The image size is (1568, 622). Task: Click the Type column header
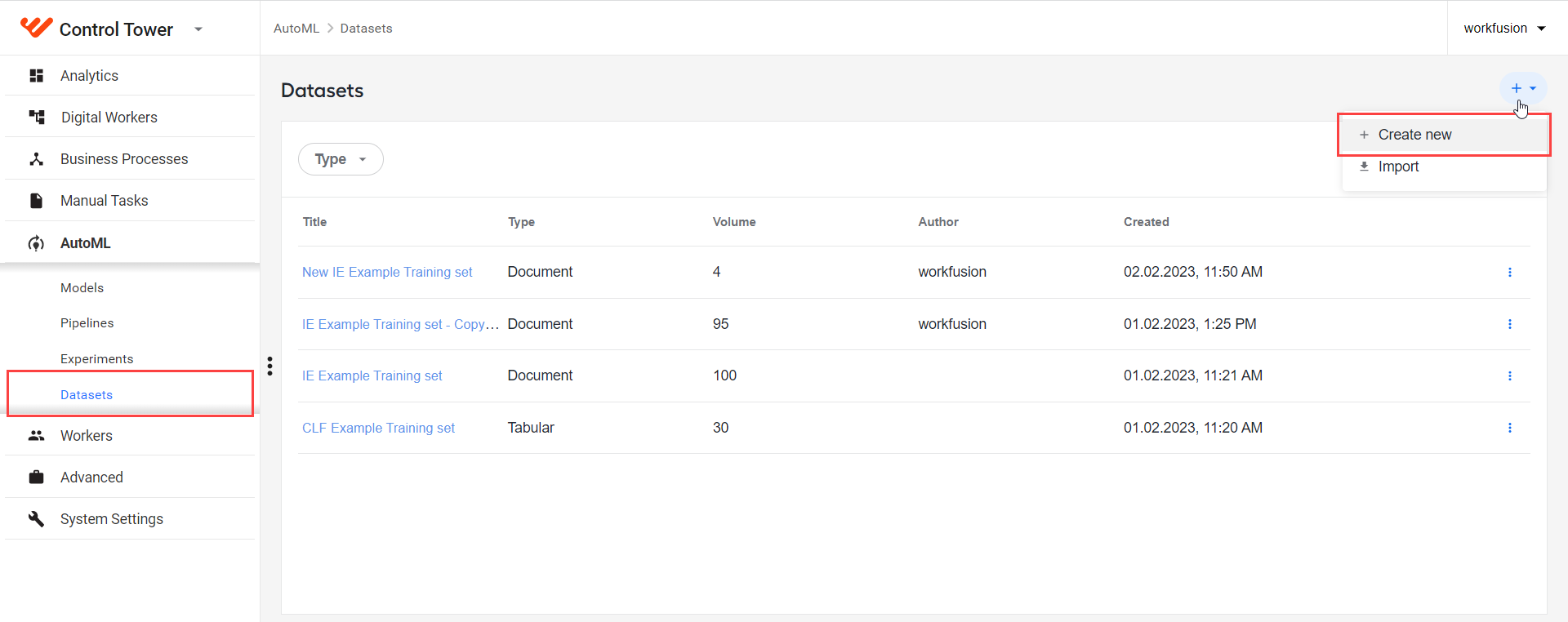click(x=521, y=222)
